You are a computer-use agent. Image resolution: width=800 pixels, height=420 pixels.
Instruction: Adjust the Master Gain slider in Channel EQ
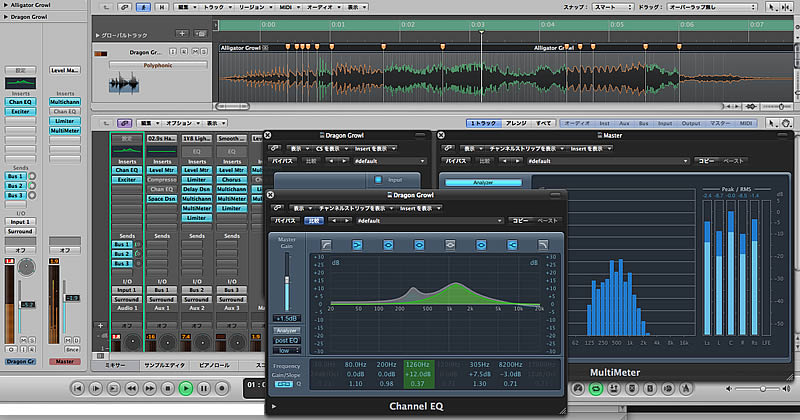tap(287, 279)
